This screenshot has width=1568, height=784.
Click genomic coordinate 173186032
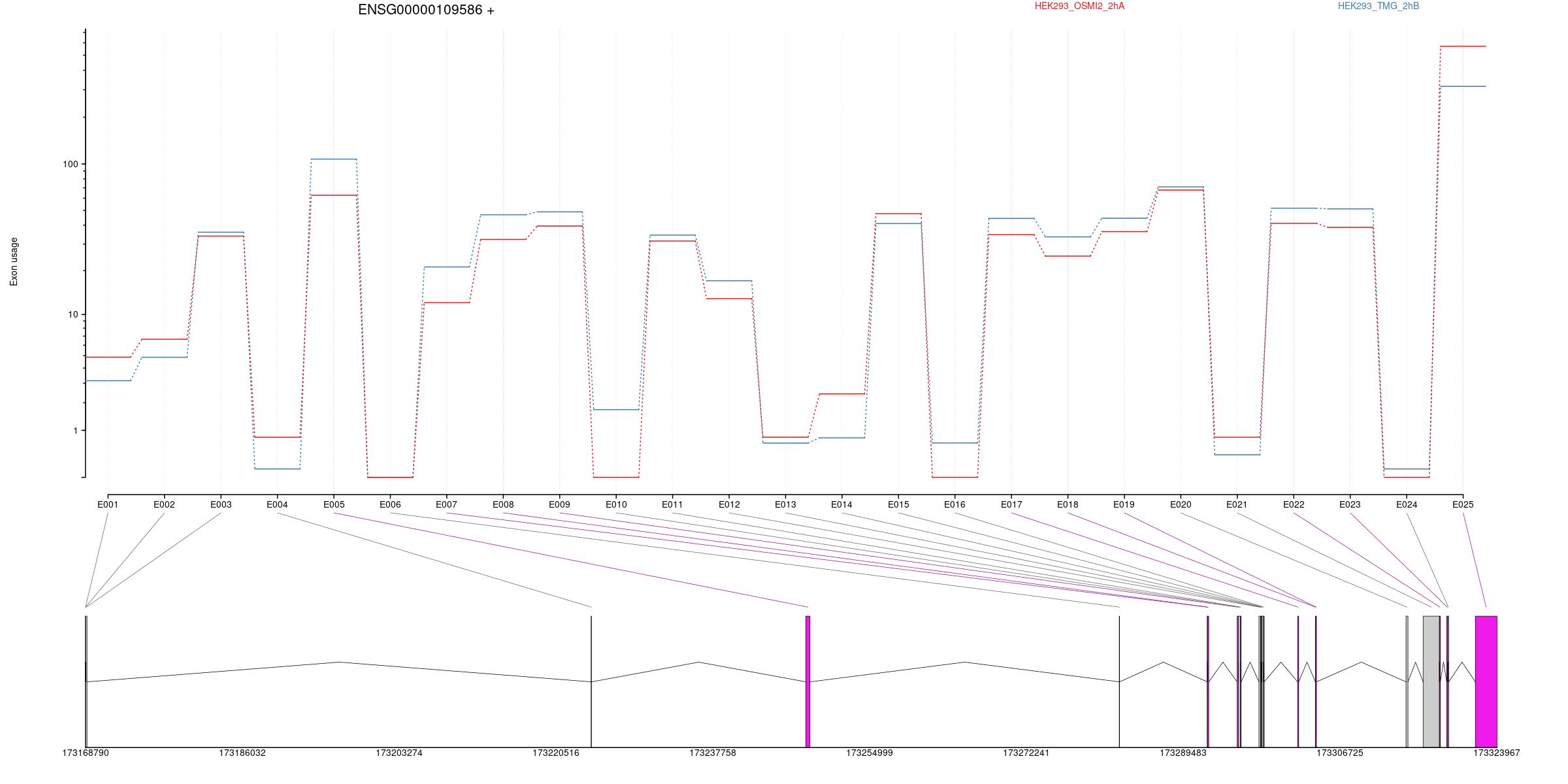pyautogui.click(x=242, y=753)
